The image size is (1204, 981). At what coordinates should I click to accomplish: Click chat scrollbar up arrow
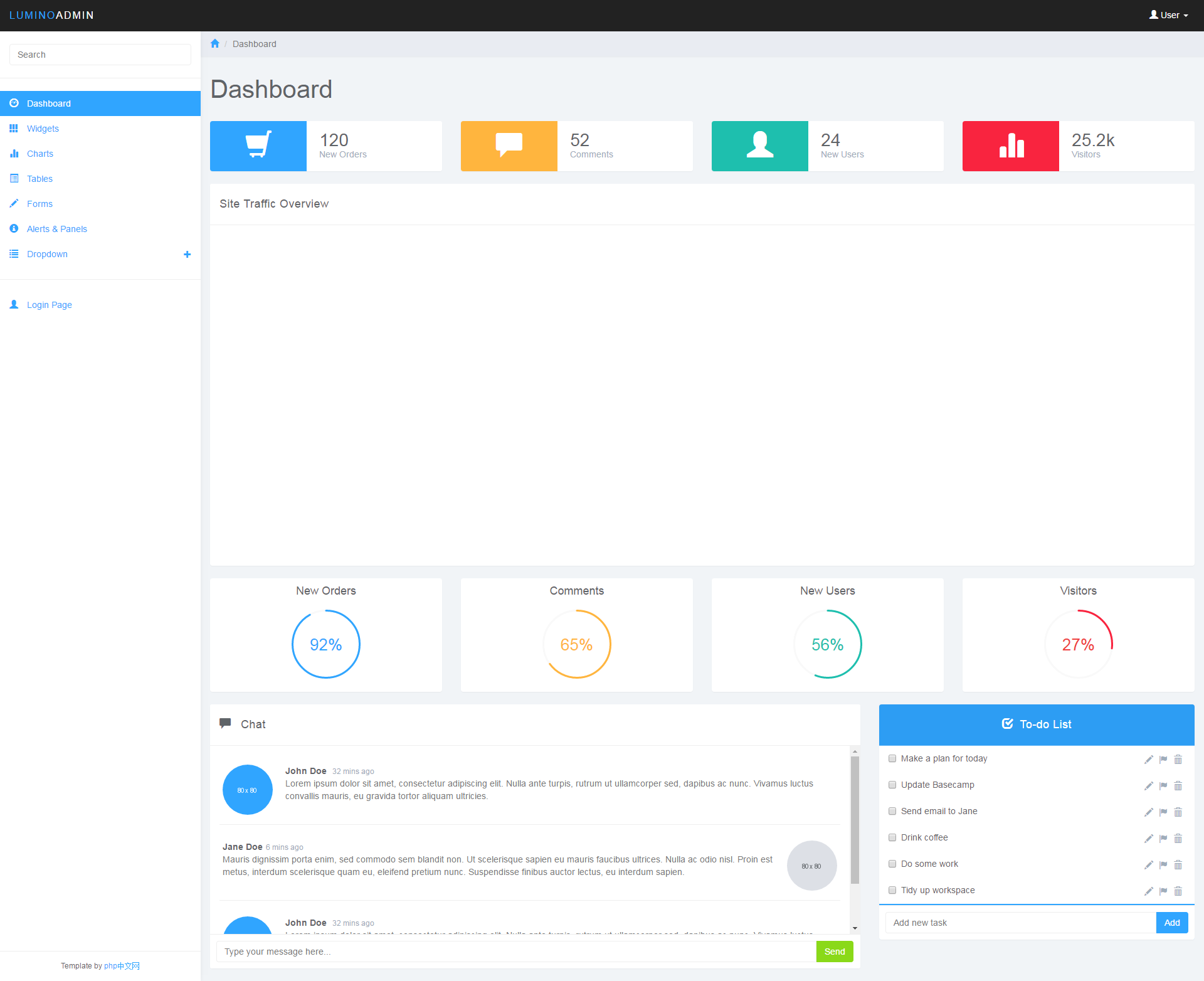855,751
